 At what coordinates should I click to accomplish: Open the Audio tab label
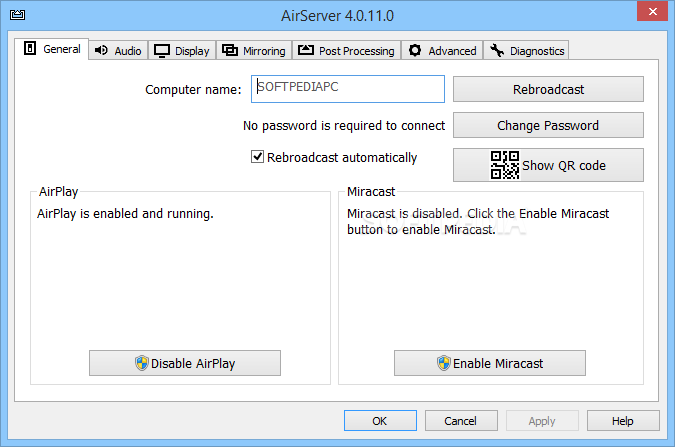(x=128, y=51)
